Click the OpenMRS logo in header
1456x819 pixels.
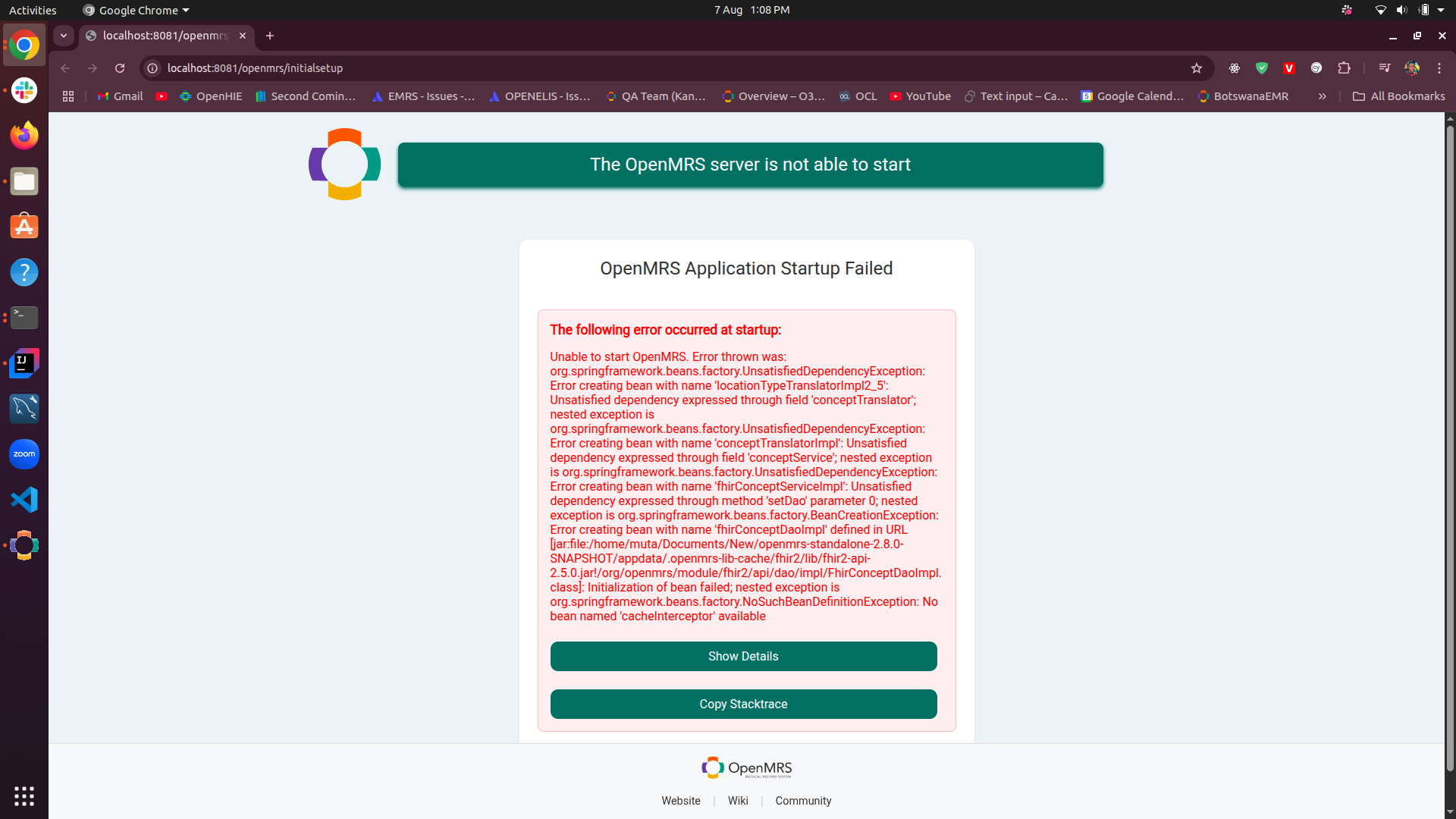344,164
